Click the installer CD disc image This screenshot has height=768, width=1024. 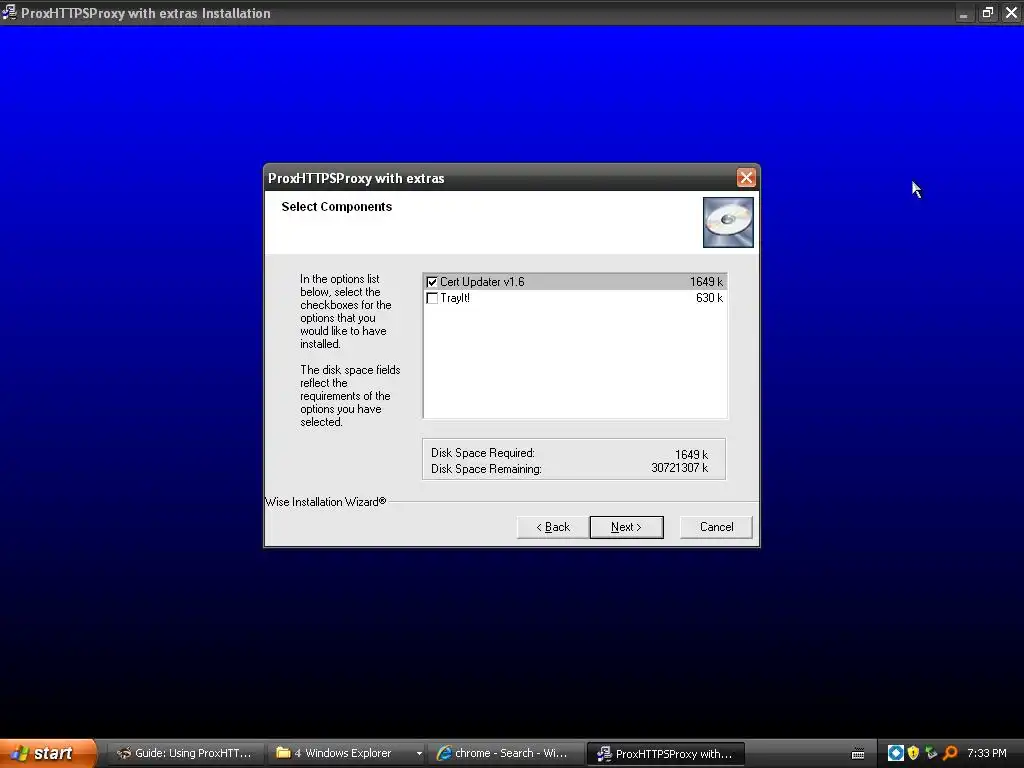tap(728, 223)
